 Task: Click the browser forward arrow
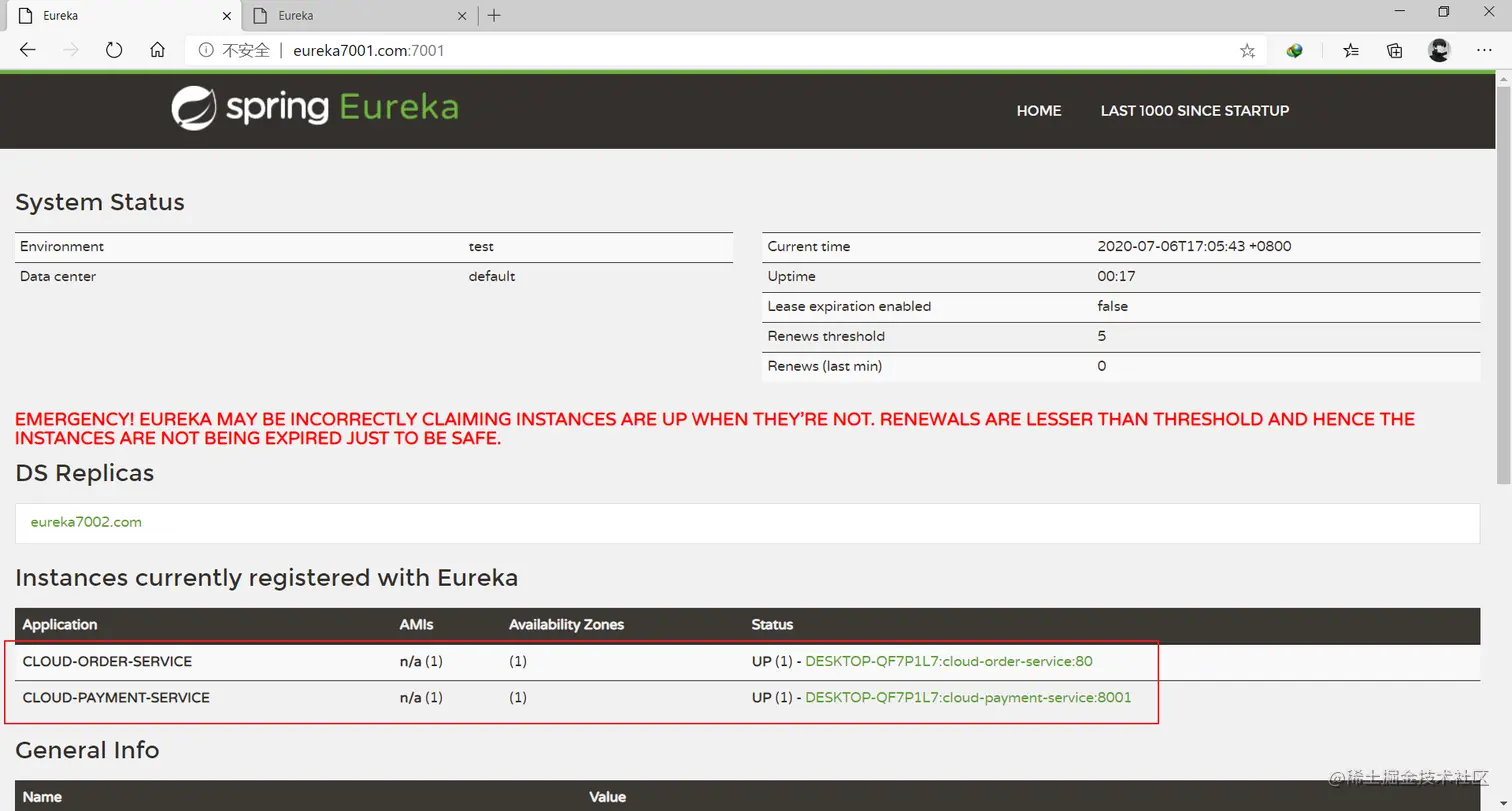70,50
